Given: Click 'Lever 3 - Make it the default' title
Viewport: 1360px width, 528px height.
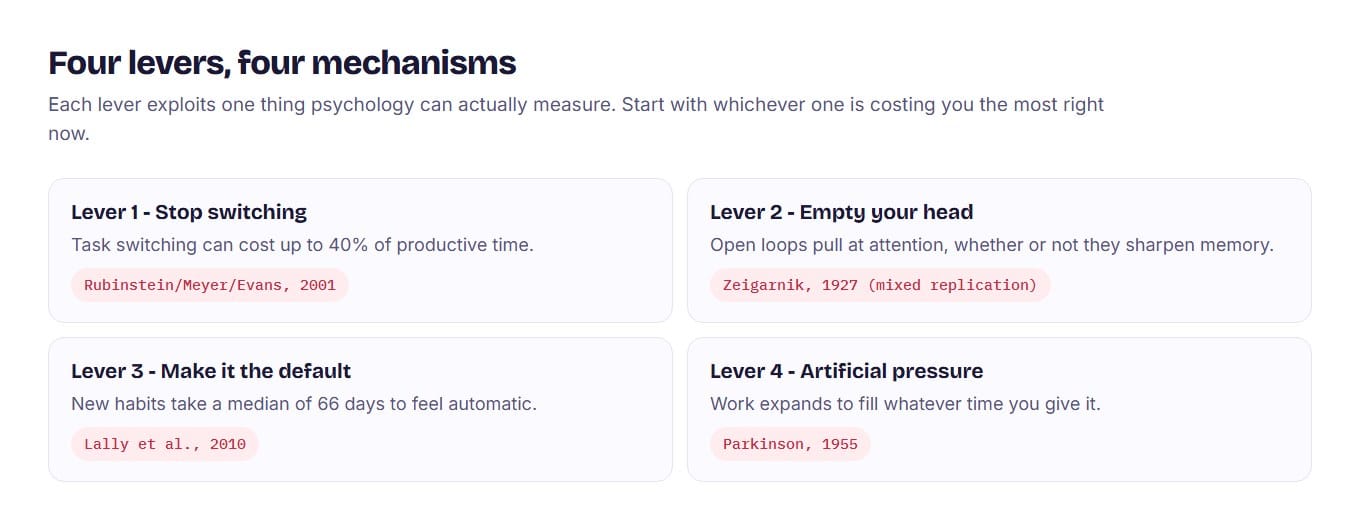Looking at the screenshot, I should (211, 371).
